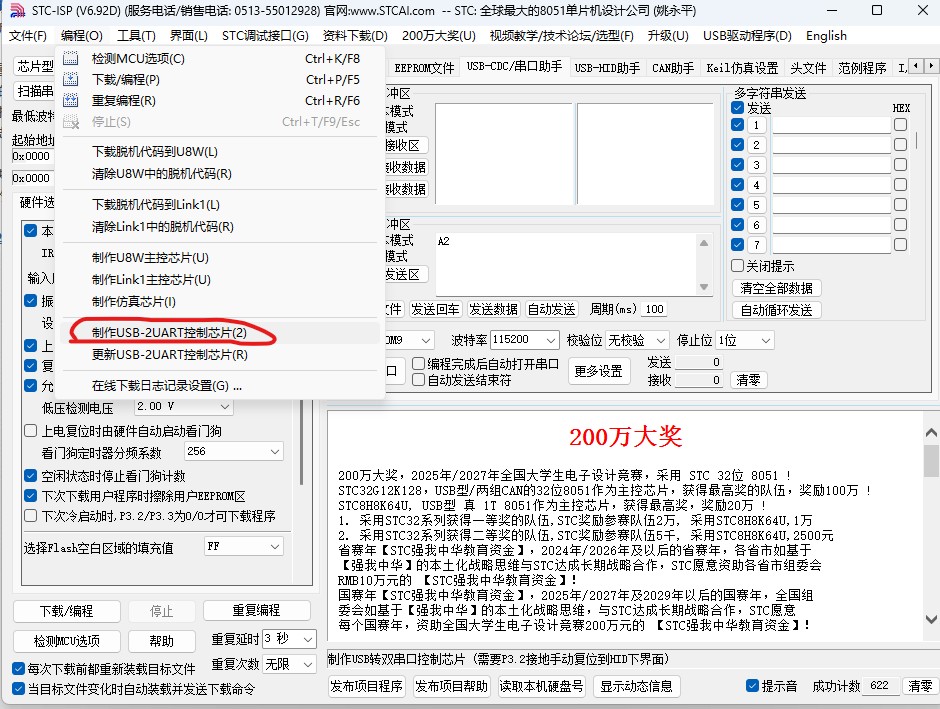940x709 pixels.
Task: Open the 波特率 115200 dropdown
Action: click(x=525, y=340)
